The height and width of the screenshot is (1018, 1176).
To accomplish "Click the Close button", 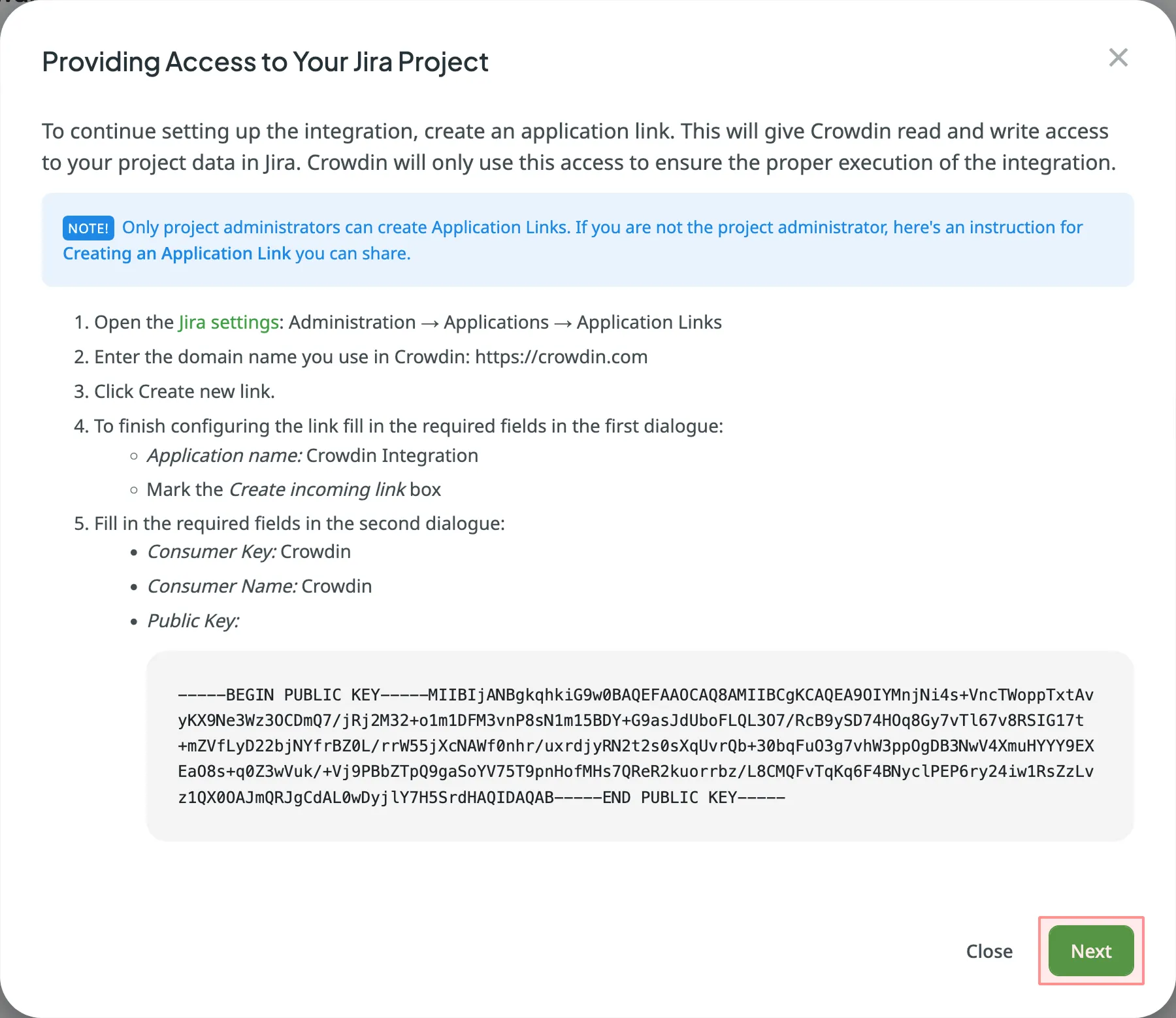I will [x=988, y=951].
